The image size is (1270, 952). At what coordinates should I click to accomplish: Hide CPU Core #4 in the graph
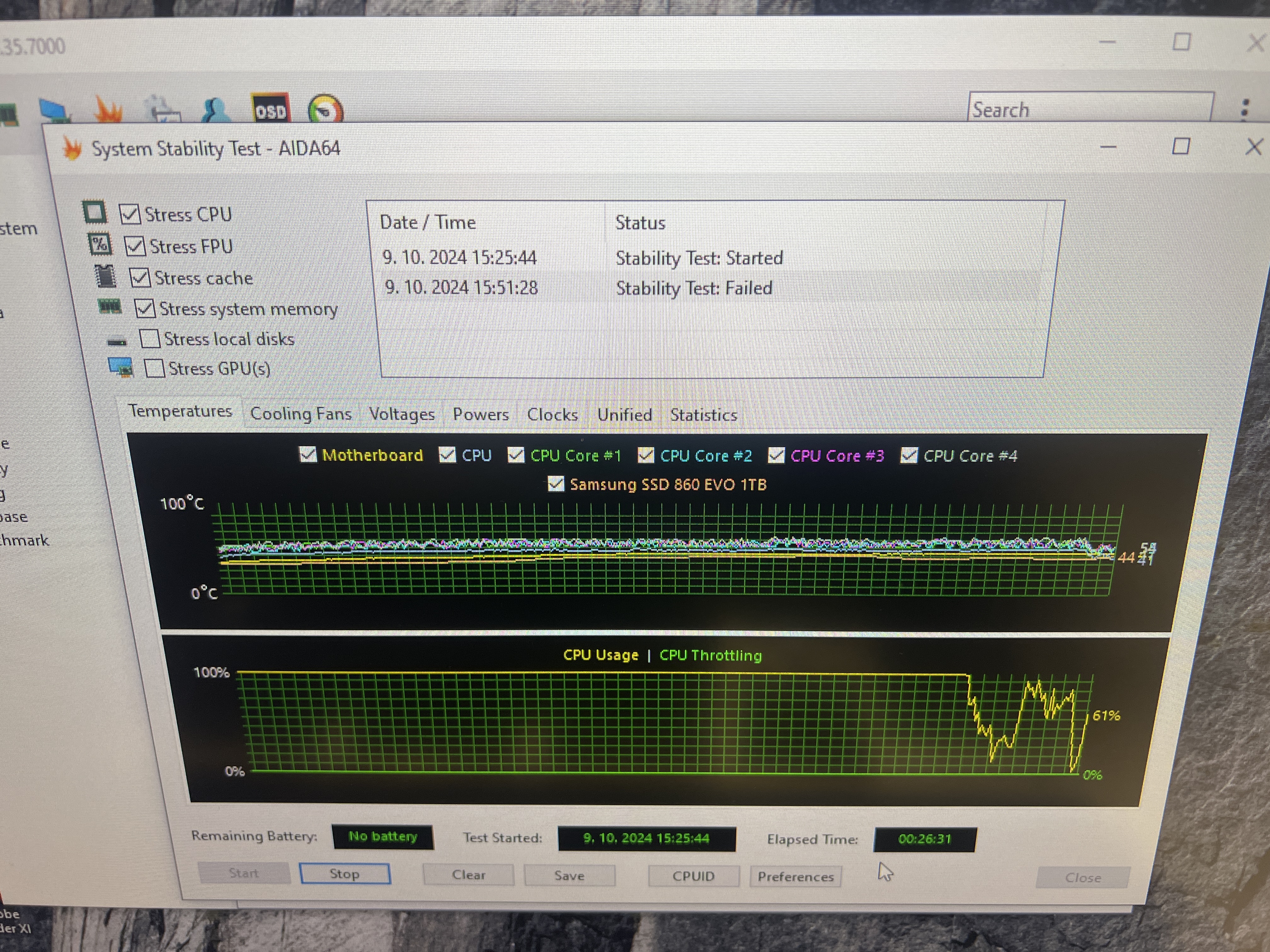[909, 456]
